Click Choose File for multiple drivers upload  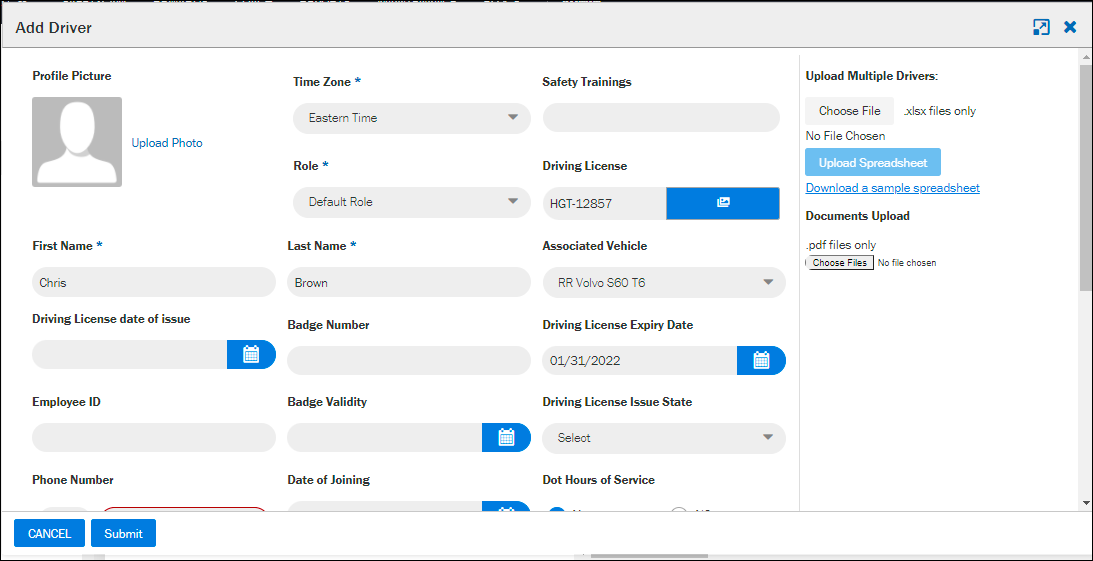tap(849, 111)
